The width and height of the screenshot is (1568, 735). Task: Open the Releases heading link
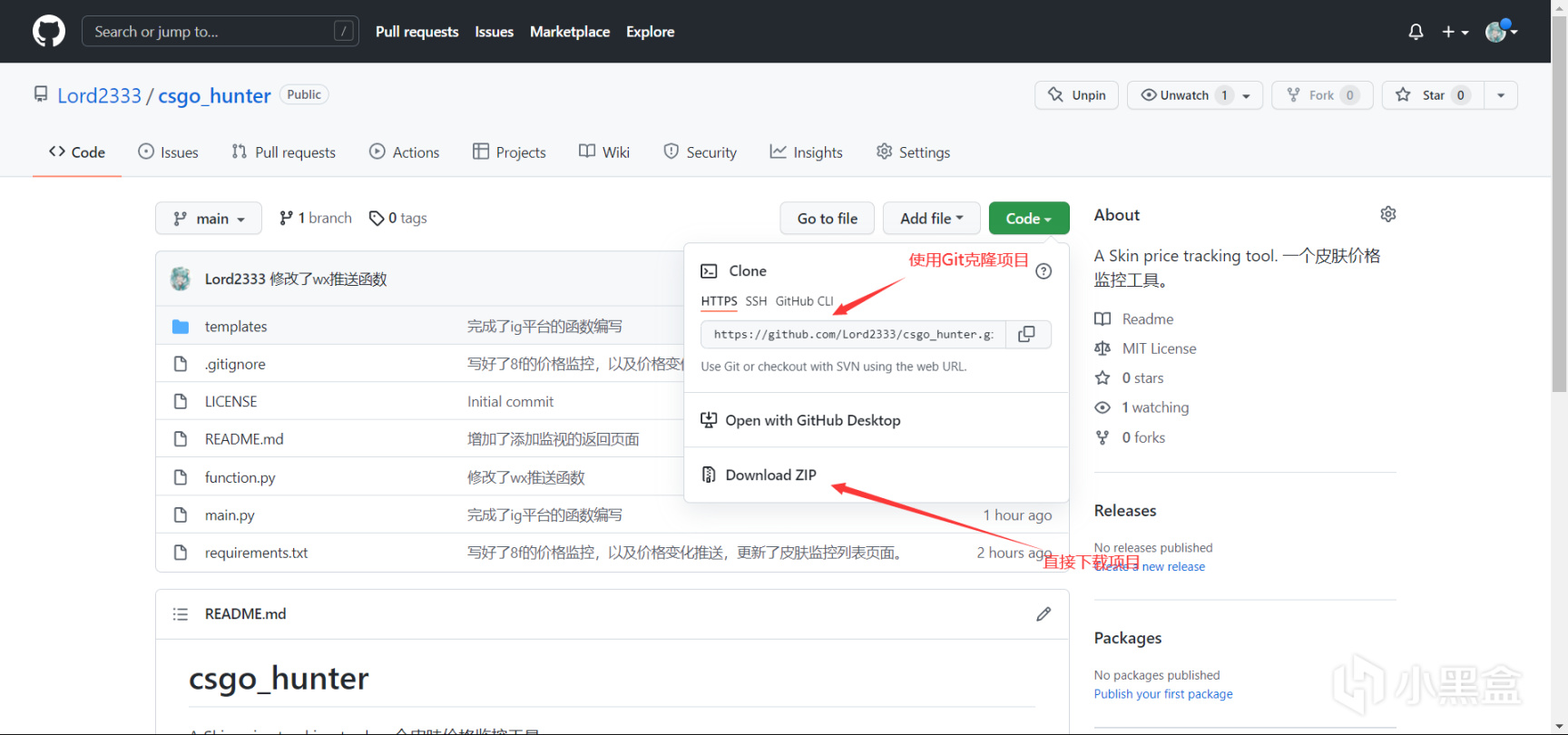click(x=1125, y=510)
